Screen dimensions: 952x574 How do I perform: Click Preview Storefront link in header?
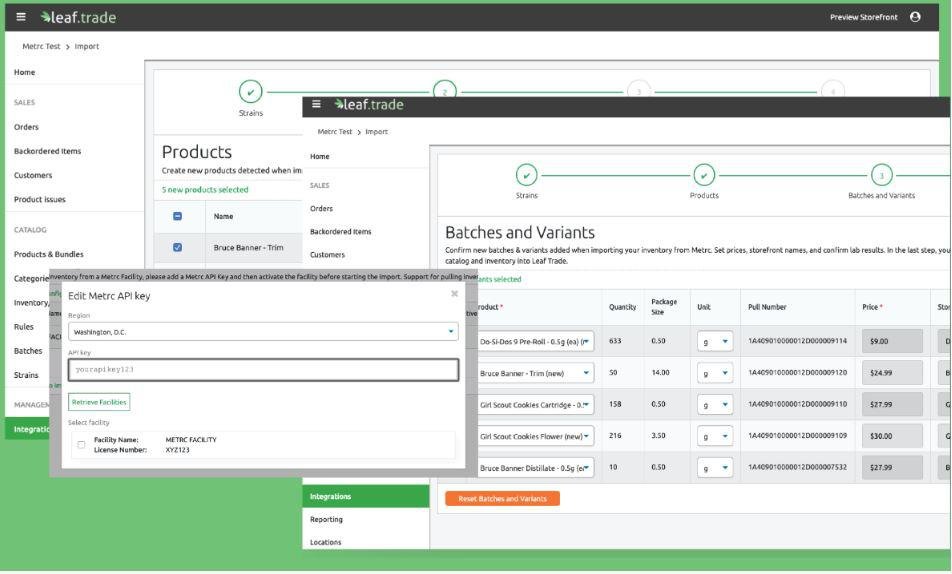863,17
